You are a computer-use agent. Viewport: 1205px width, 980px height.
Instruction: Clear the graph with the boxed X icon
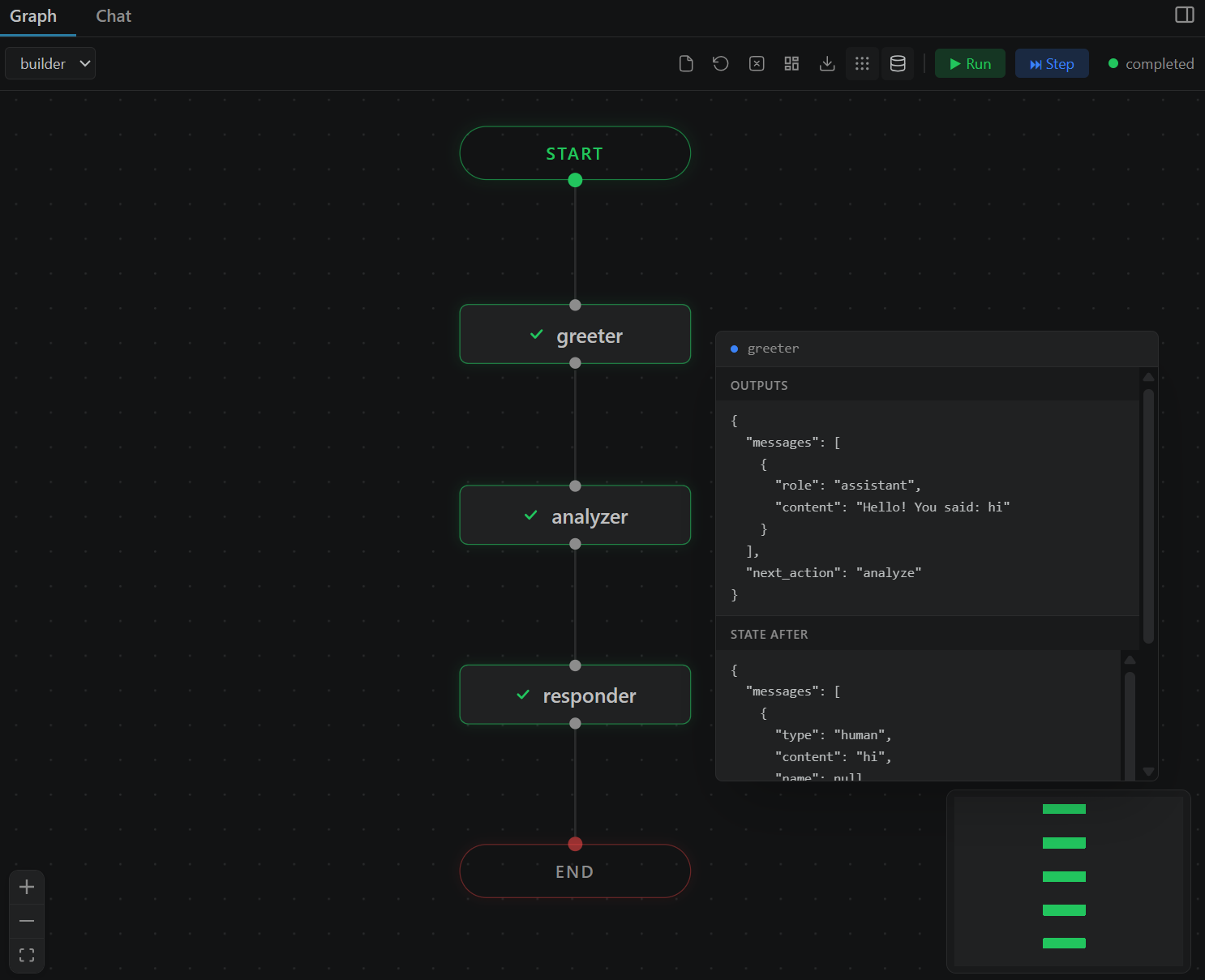[757, 63]
